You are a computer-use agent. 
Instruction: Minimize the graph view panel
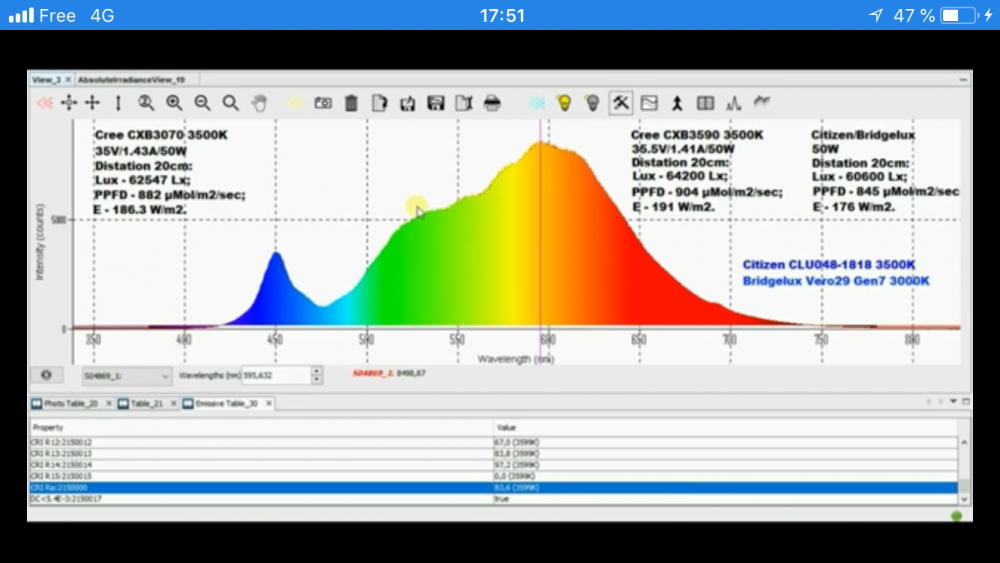(x=963, y=80)
